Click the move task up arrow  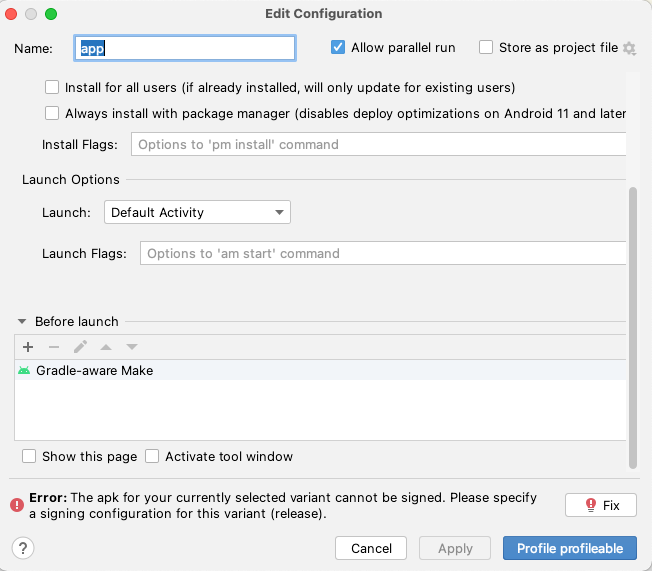(x=106, y=347)
